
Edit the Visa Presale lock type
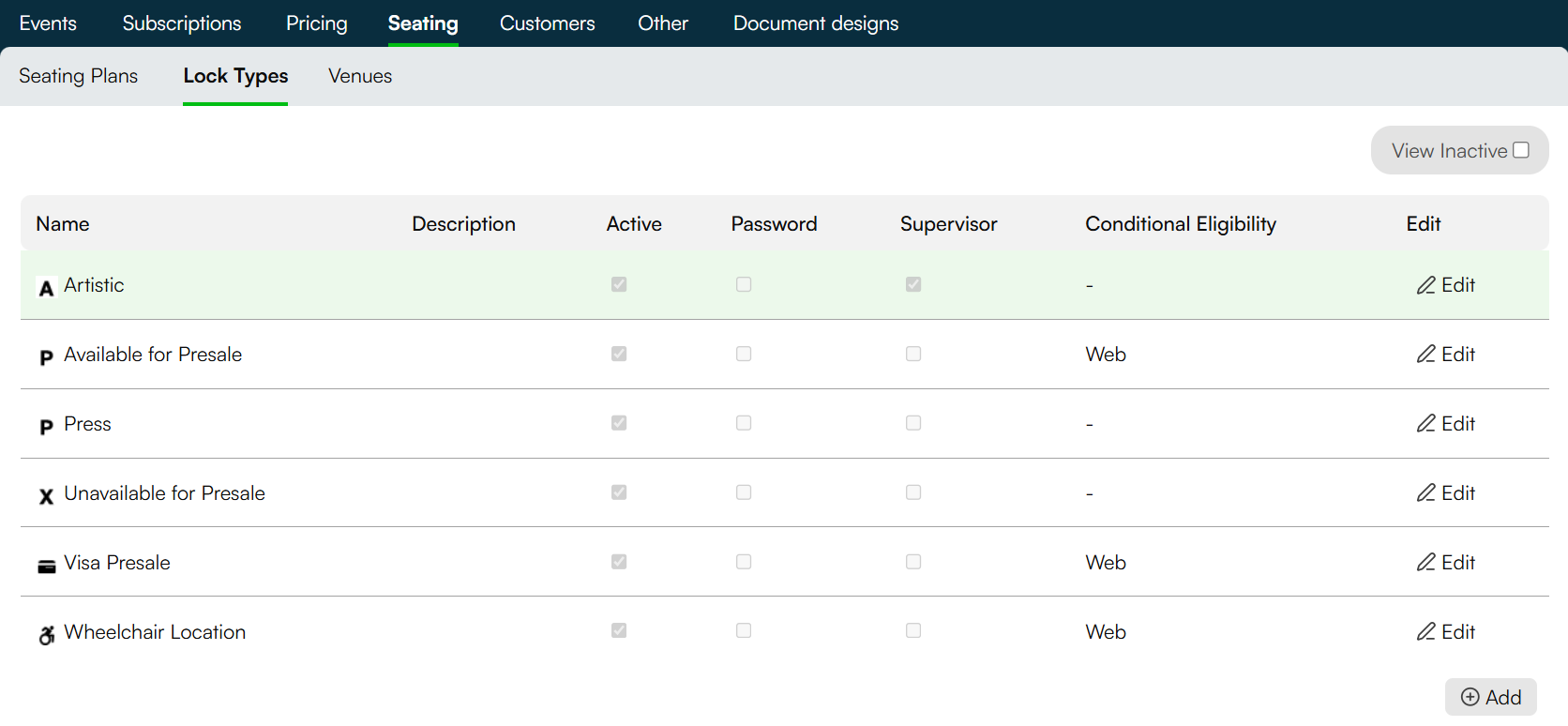coord(1446,563)
